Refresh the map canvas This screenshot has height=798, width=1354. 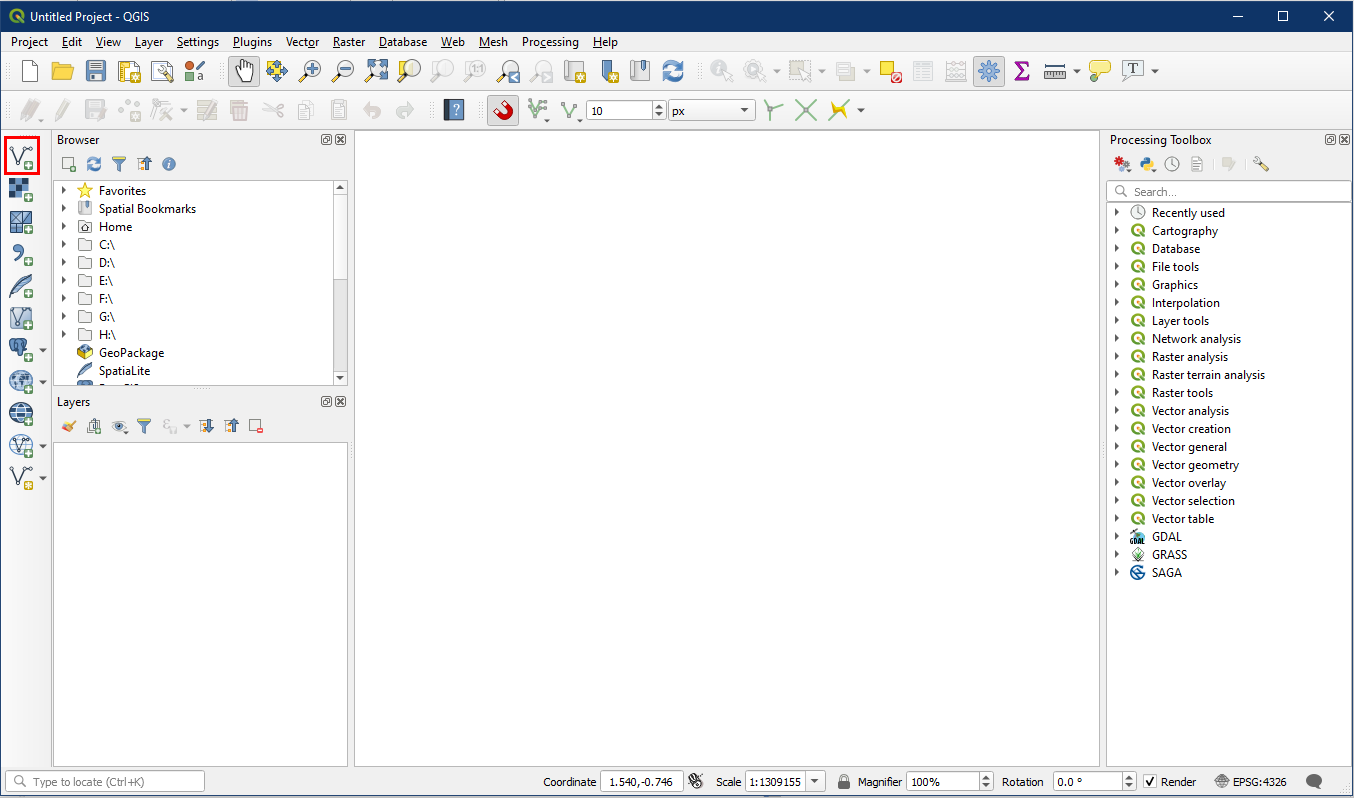pos(673,71)
